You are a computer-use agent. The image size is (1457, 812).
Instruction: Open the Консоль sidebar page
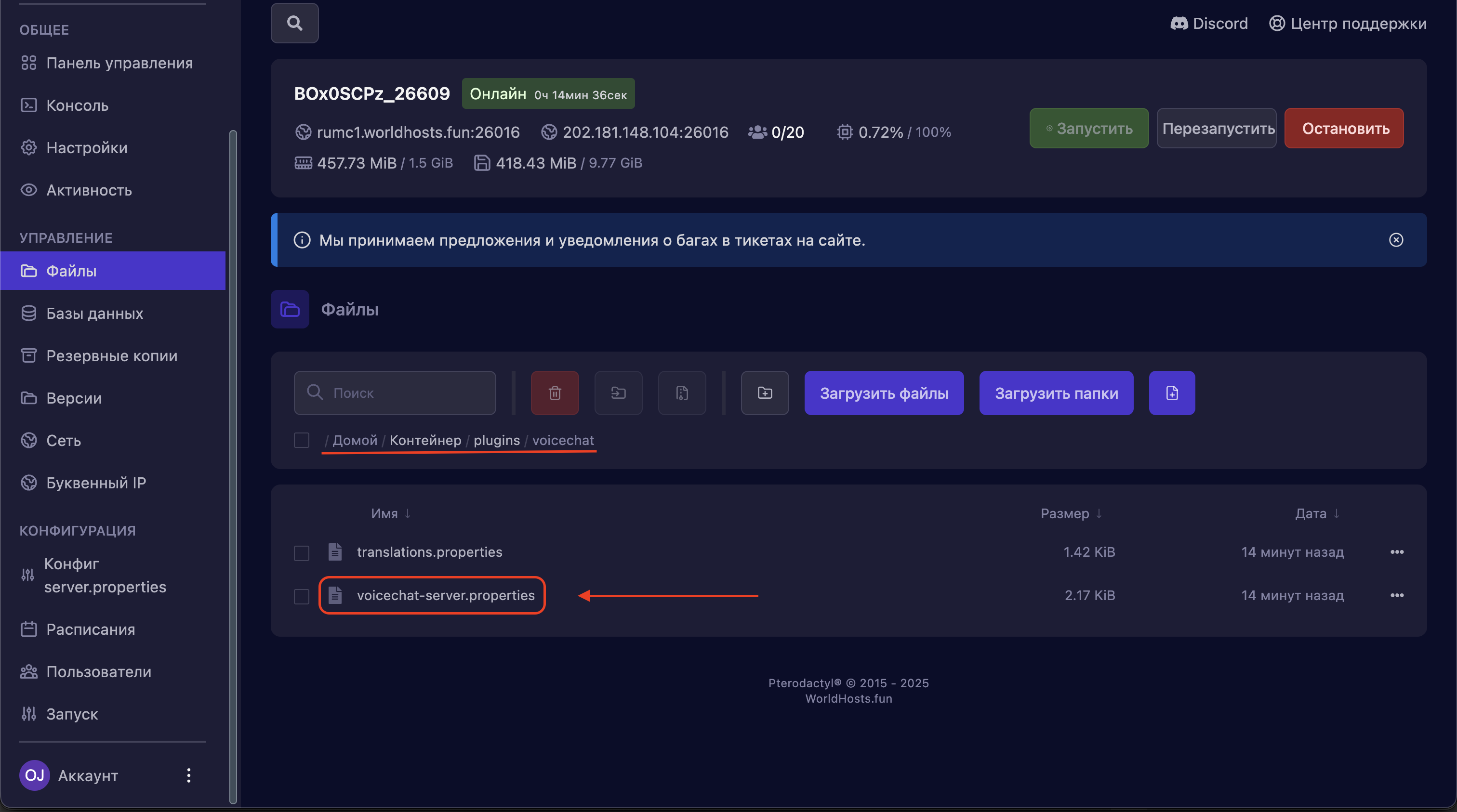pos(77,105)
